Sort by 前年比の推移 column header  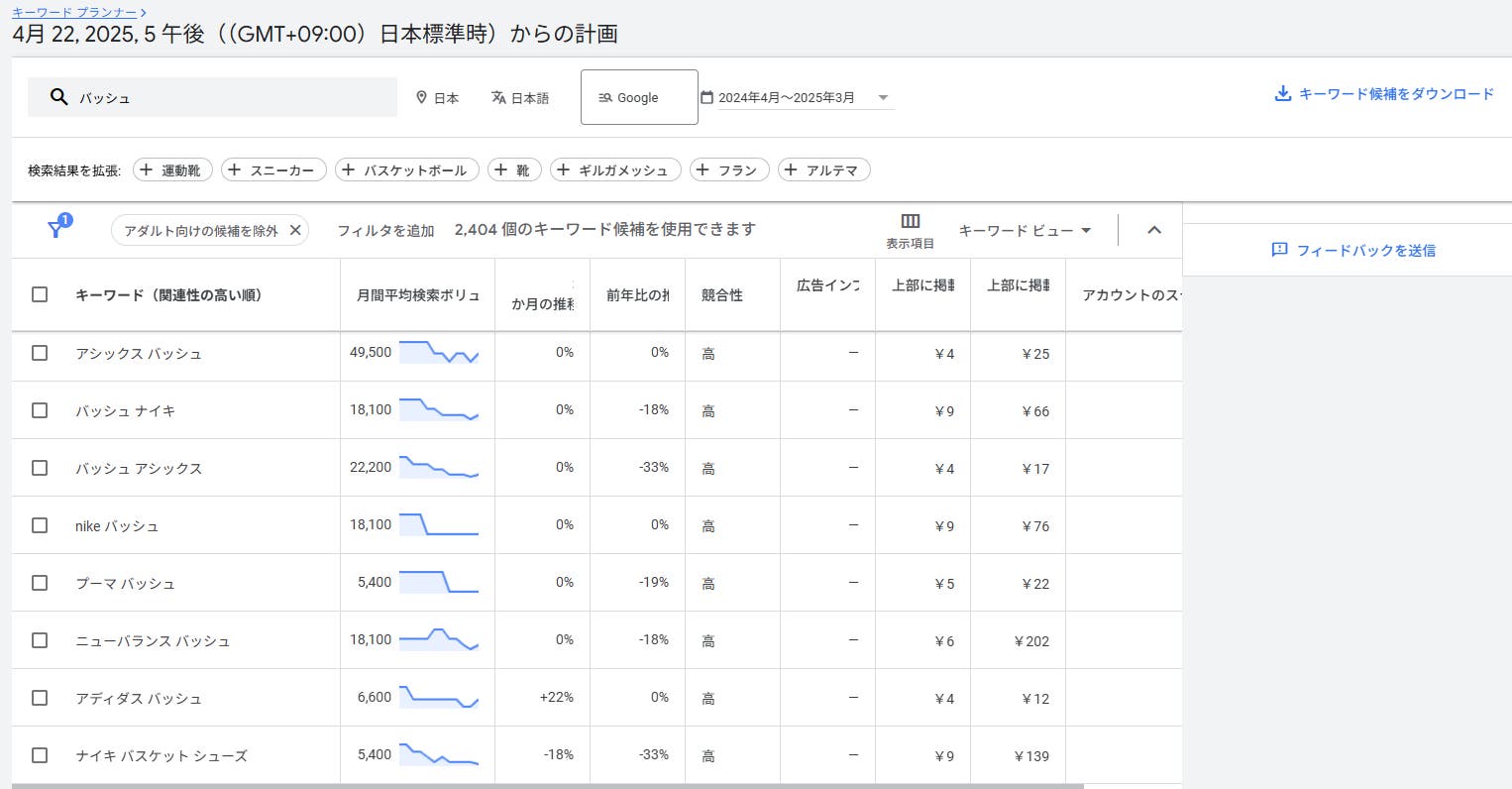click(638, 294)
